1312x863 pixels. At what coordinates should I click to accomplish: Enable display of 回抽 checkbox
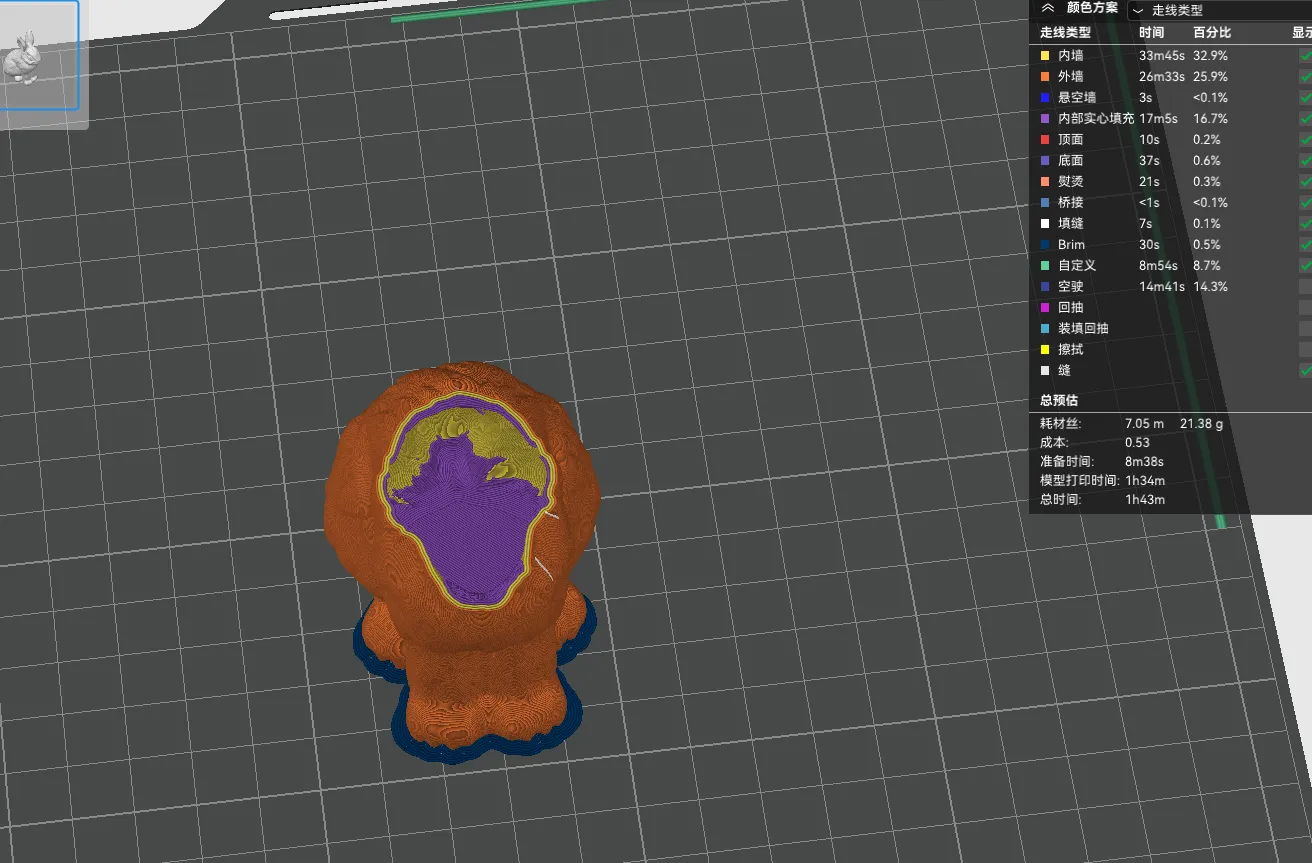pos(1306,308)
